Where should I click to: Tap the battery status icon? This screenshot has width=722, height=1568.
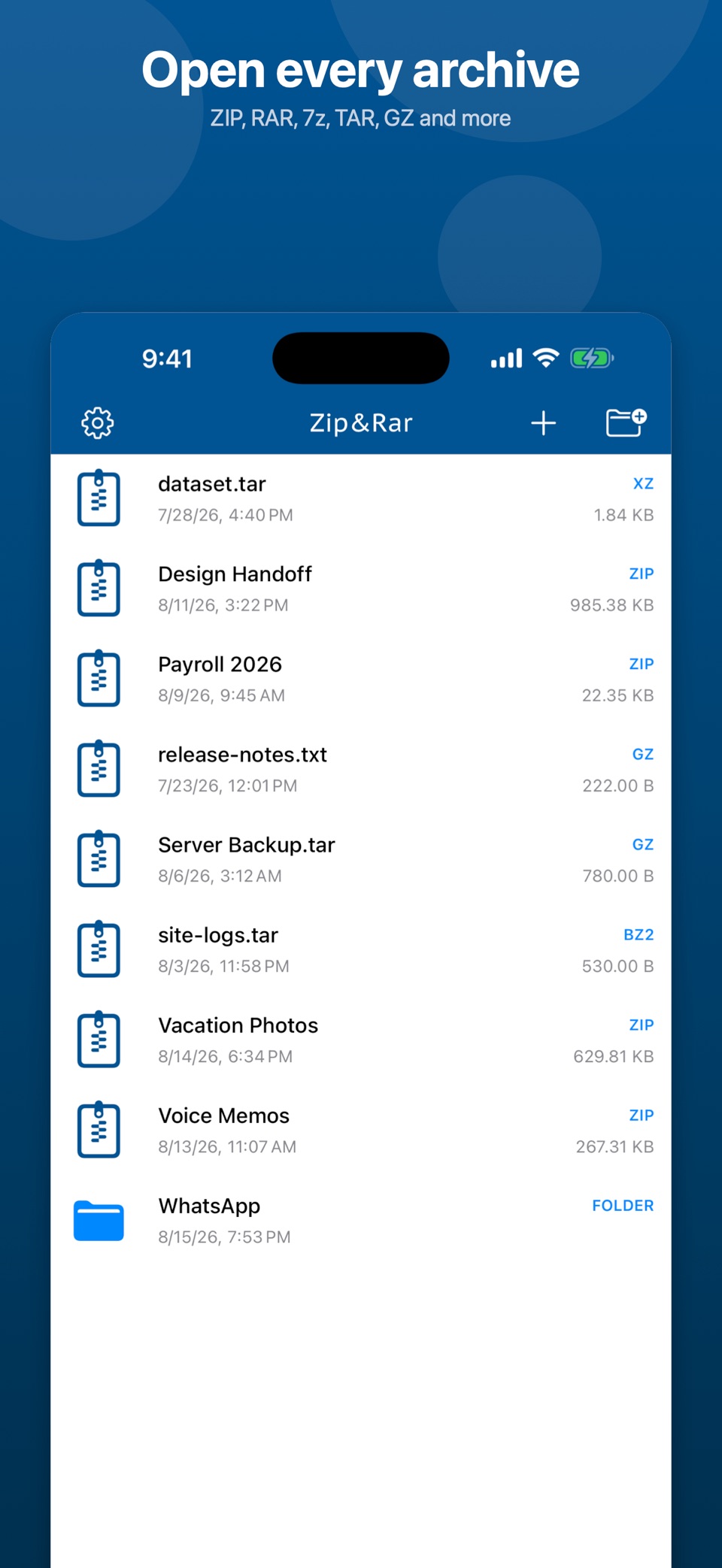coord(592,358)
